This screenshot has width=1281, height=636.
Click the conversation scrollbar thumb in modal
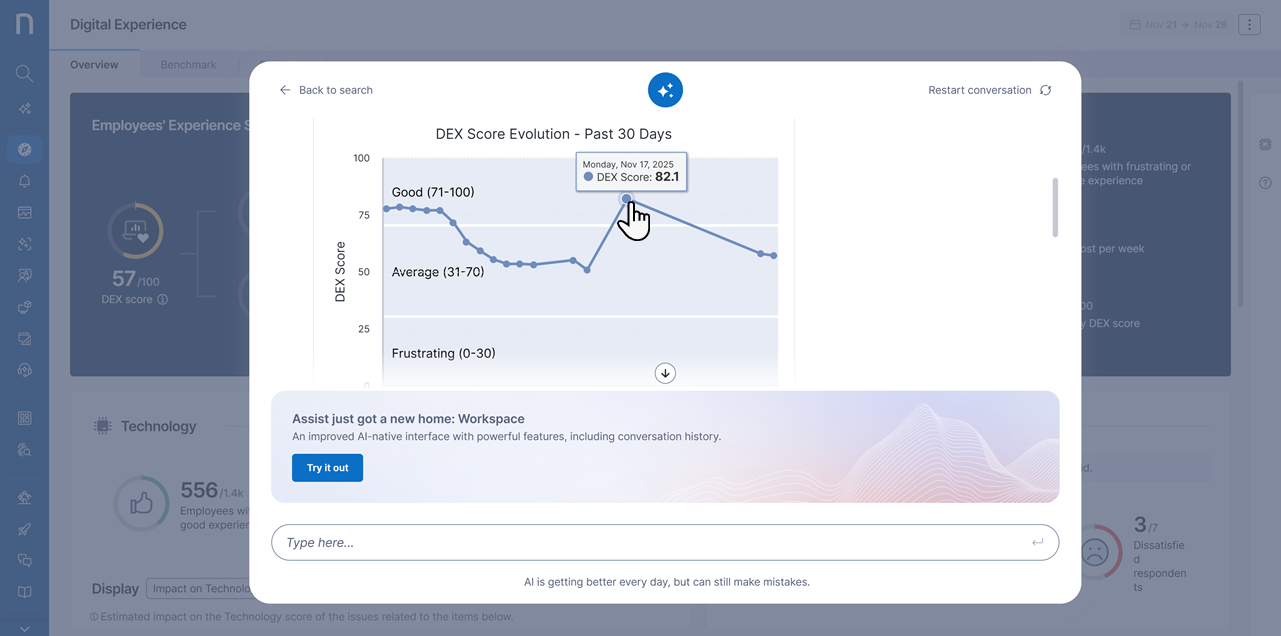pos(1055,207)
